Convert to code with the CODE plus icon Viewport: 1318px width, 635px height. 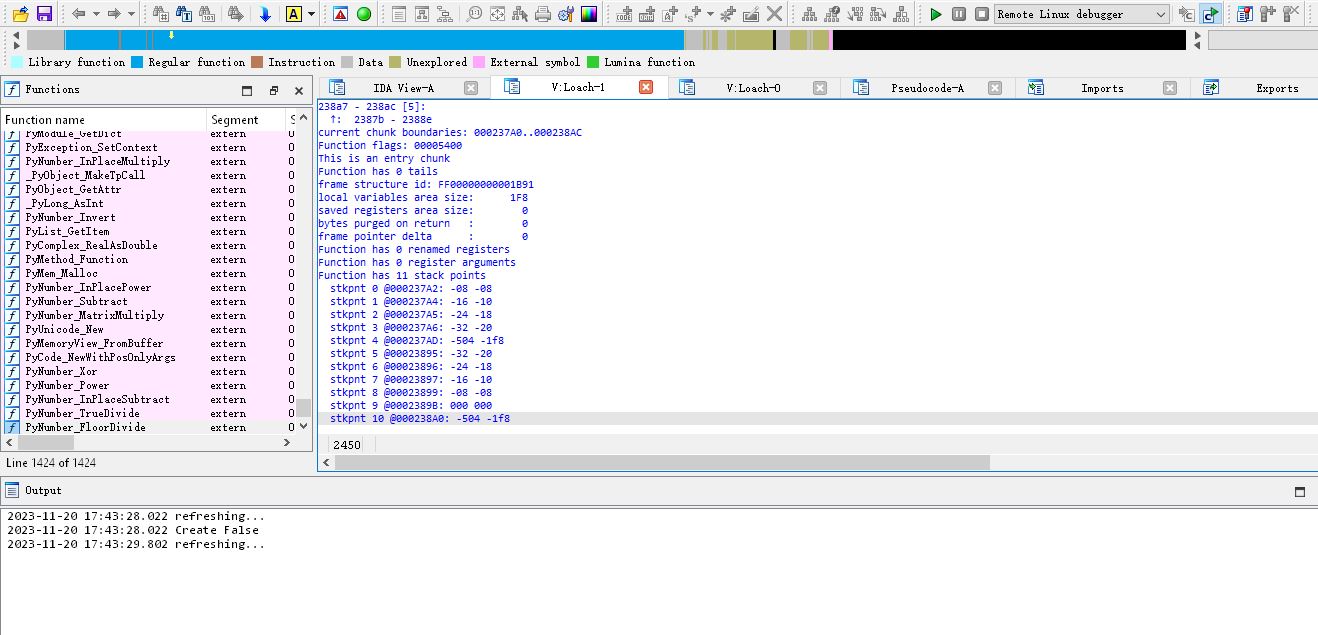tap(625, 14)
